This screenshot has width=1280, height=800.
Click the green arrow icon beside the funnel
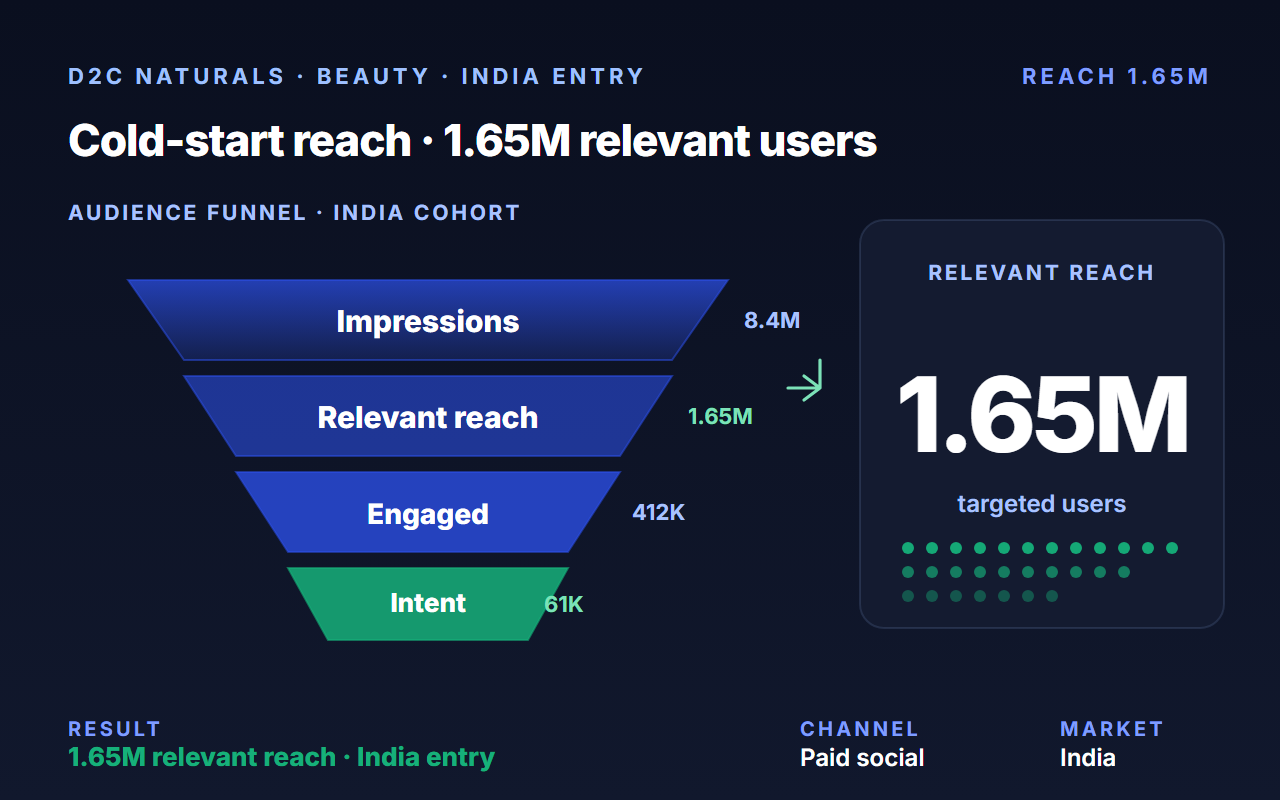(x=805, y=381)
